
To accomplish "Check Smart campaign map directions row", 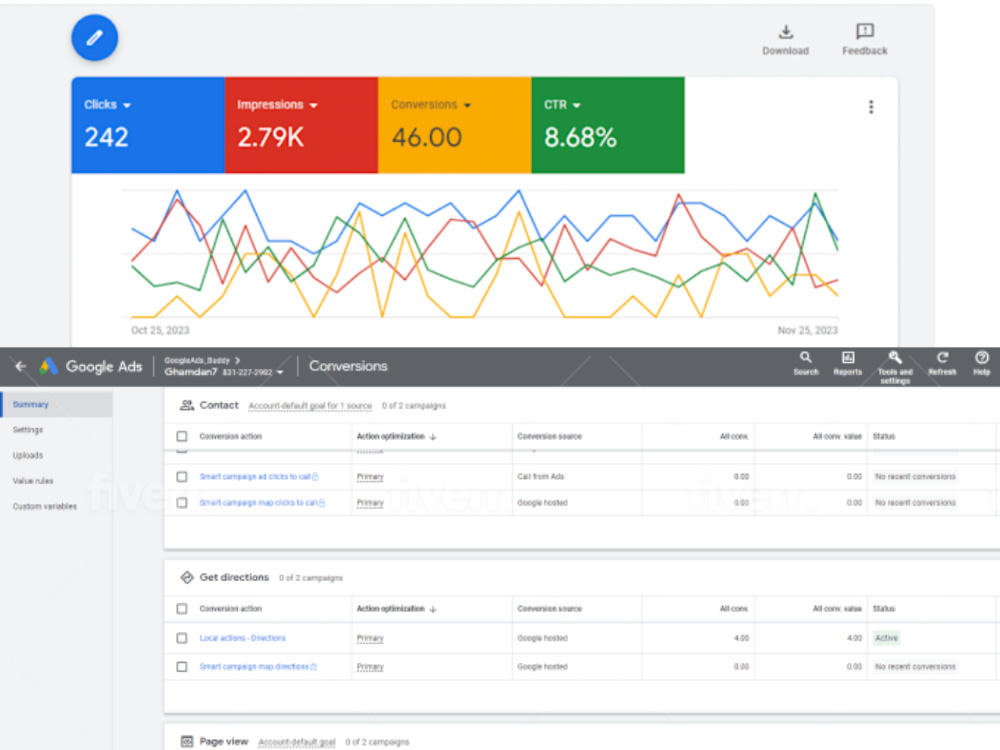I will (x=182, y=666).
